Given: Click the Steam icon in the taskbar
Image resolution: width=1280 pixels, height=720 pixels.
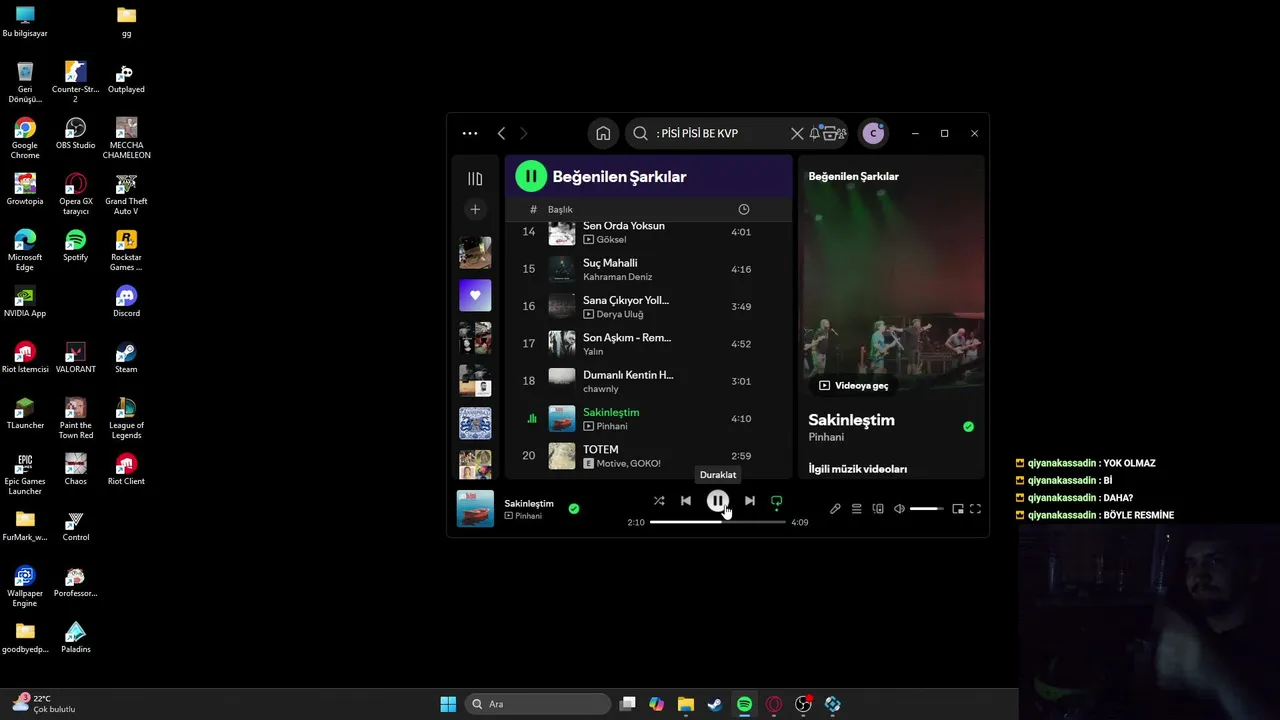Looking at the screenshot, I should click(x=715, y=704).
